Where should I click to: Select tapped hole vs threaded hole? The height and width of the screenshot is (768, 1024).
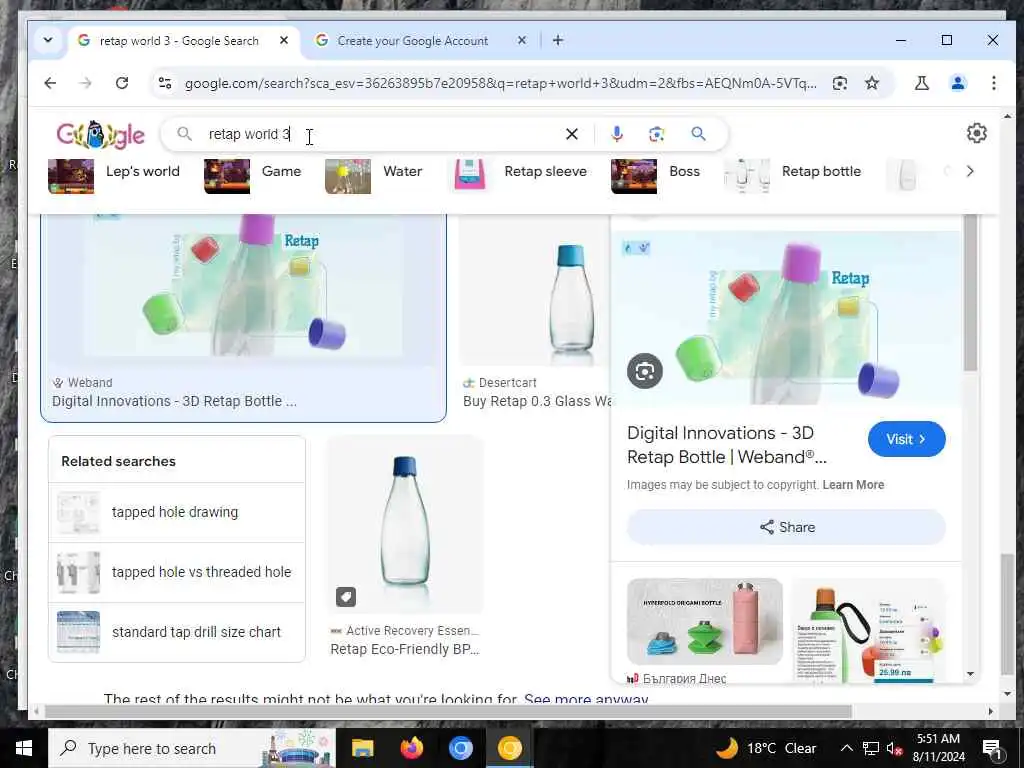(x=176, y=572)
